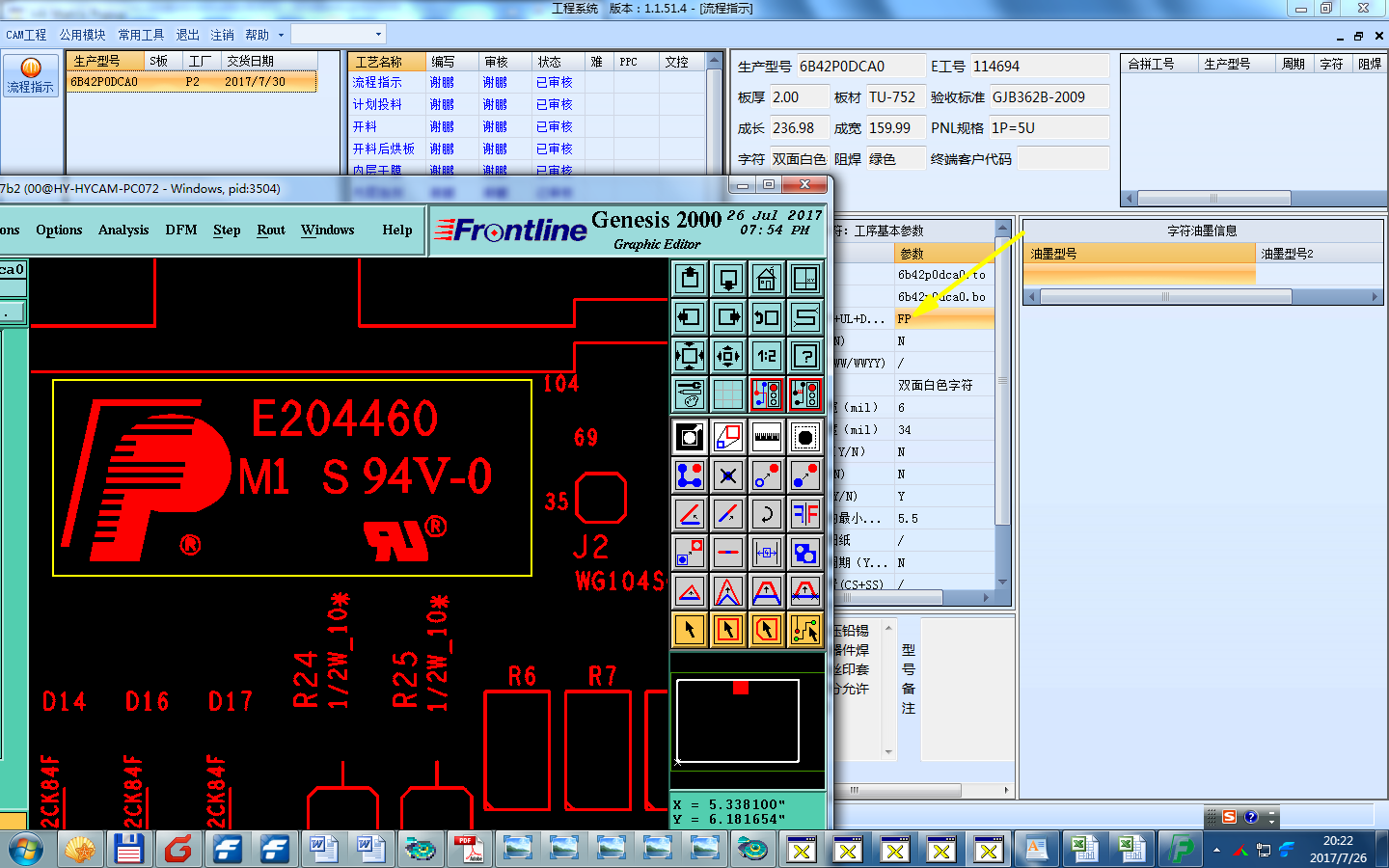Click the 工艺名称 column header

pos(387,62)
